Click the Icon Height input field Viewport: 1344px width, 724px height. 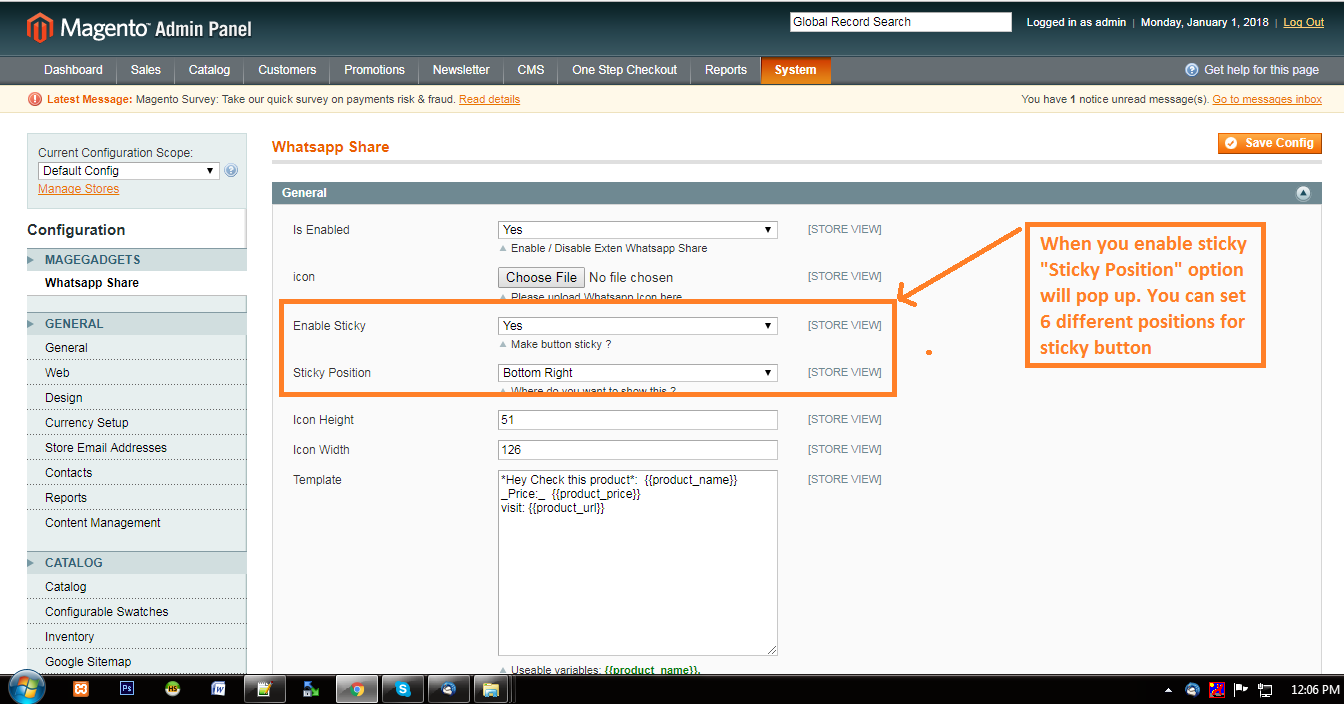click(638, 420)
